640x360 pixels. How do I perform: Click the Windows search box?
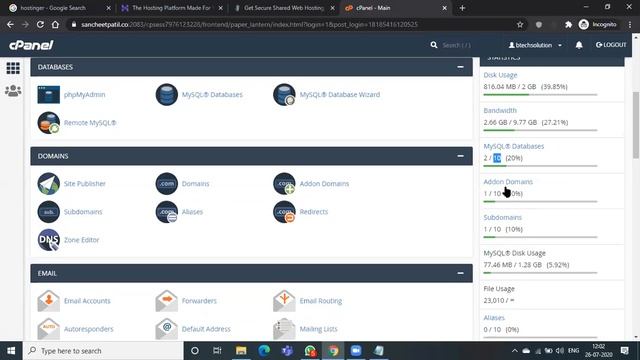point(103,351)
